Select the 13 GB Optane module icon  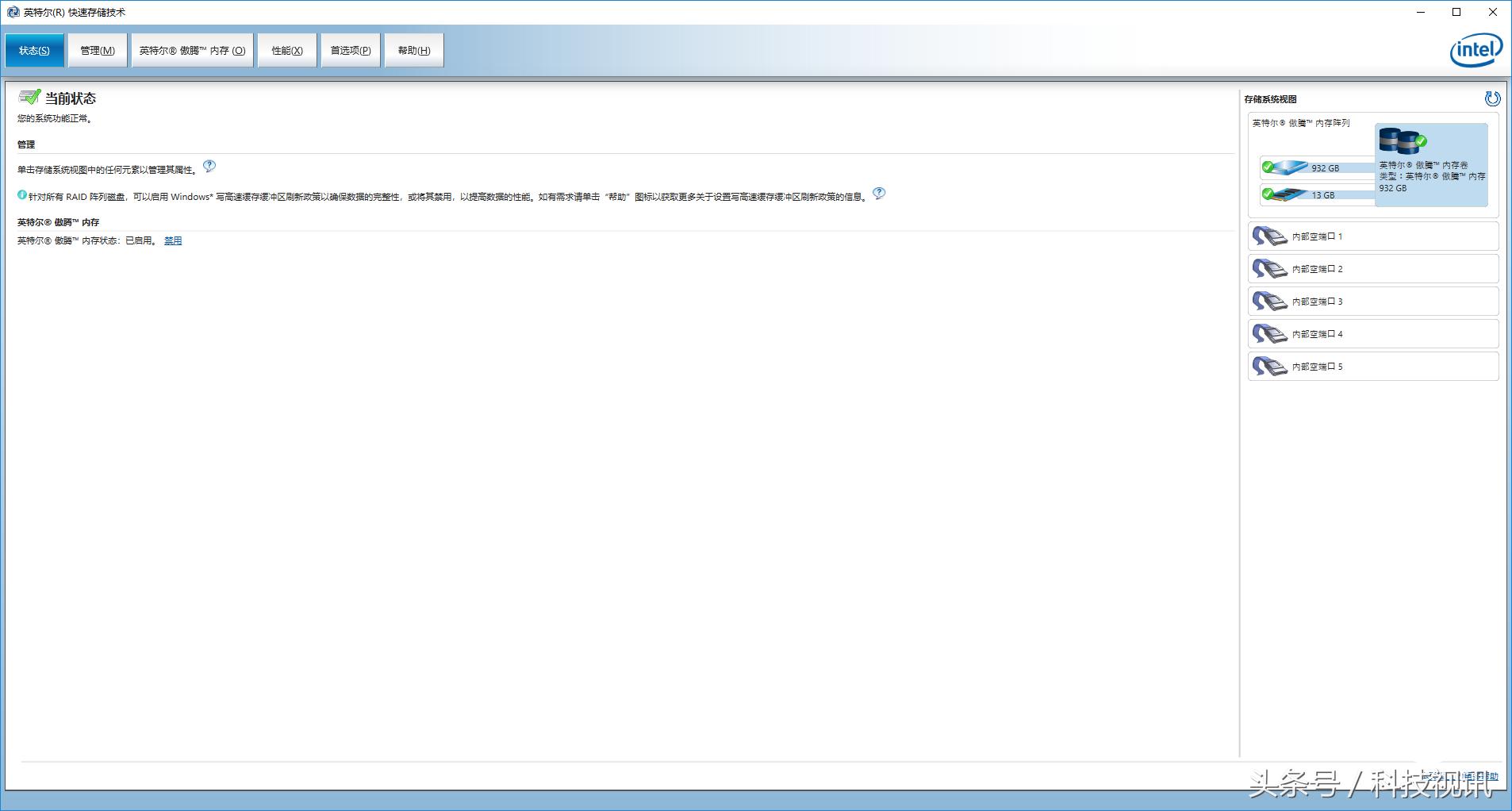tap(1285, 194)
